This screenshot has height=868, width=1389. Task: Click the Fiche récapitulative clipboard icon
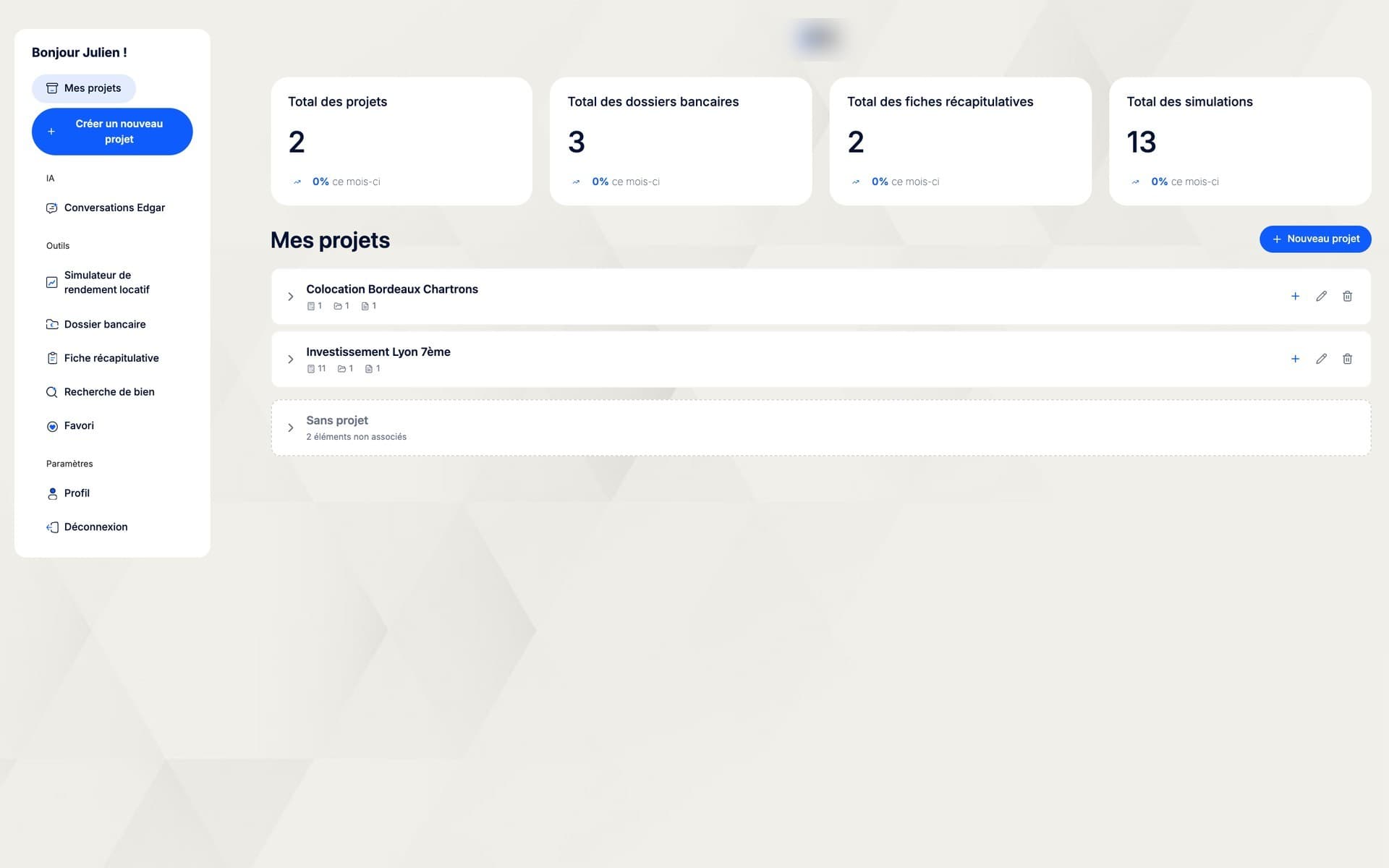pos(52,358)
